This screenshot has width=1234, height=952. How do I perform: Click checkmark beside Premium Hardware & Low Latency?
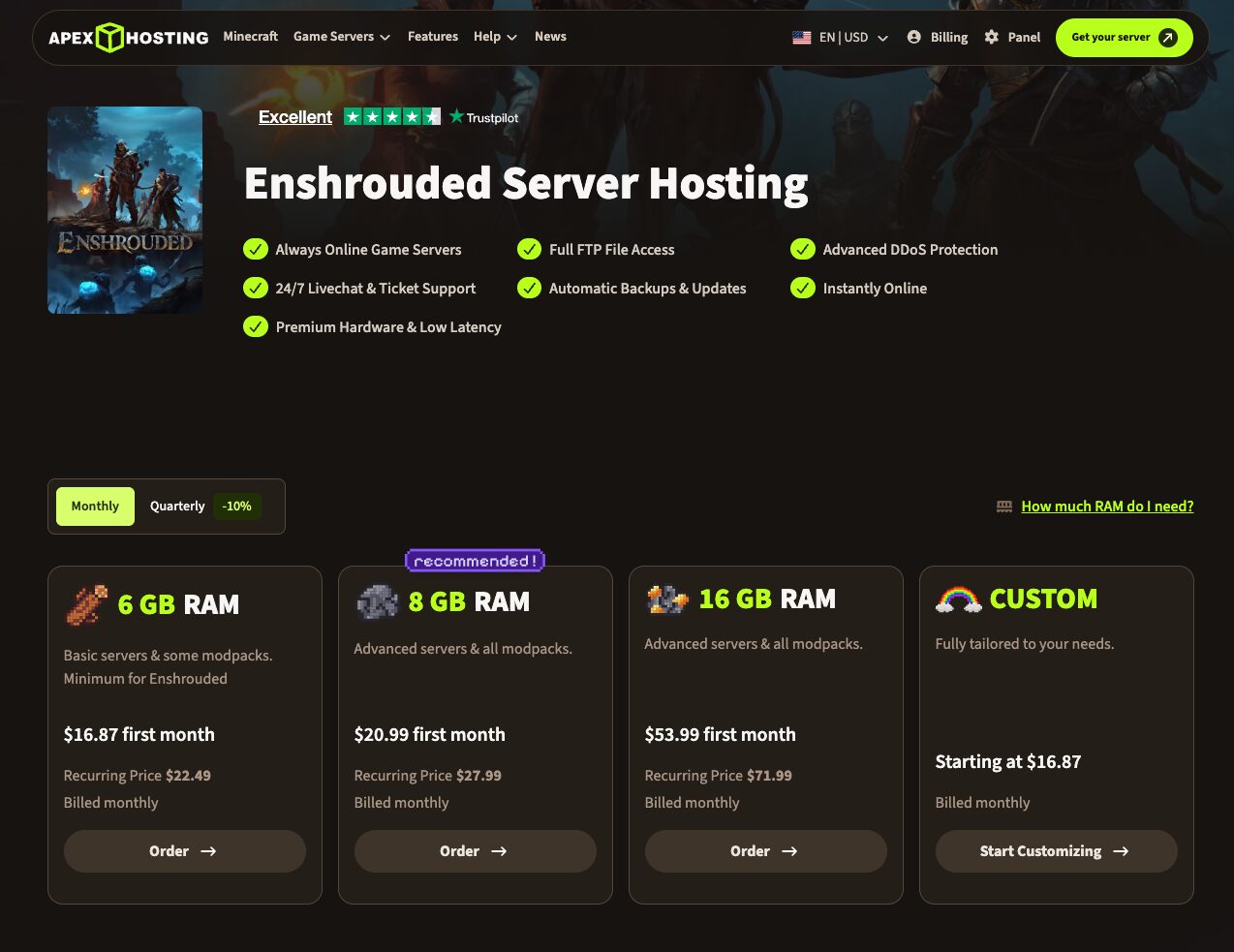coord(256,326)
